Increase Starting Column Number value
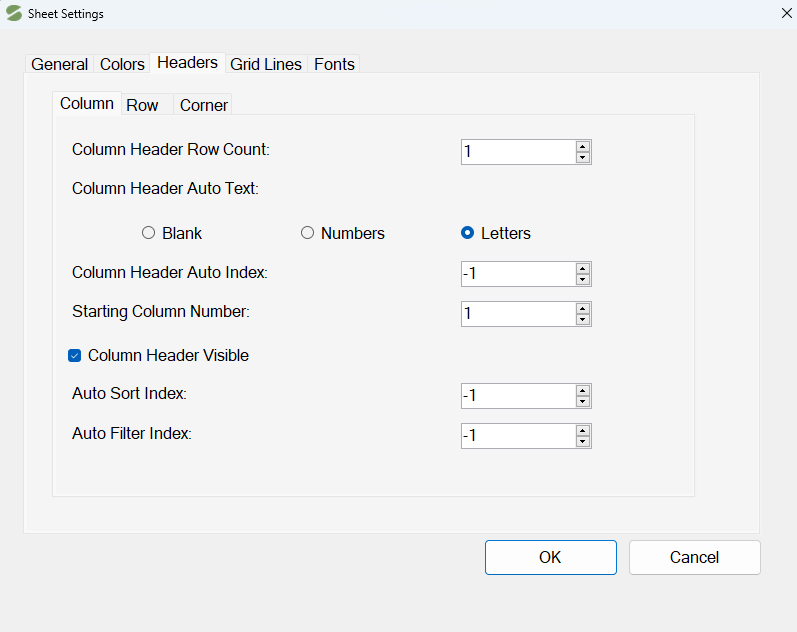This screenshot has height=632, width=797. (x=583, y=309)
